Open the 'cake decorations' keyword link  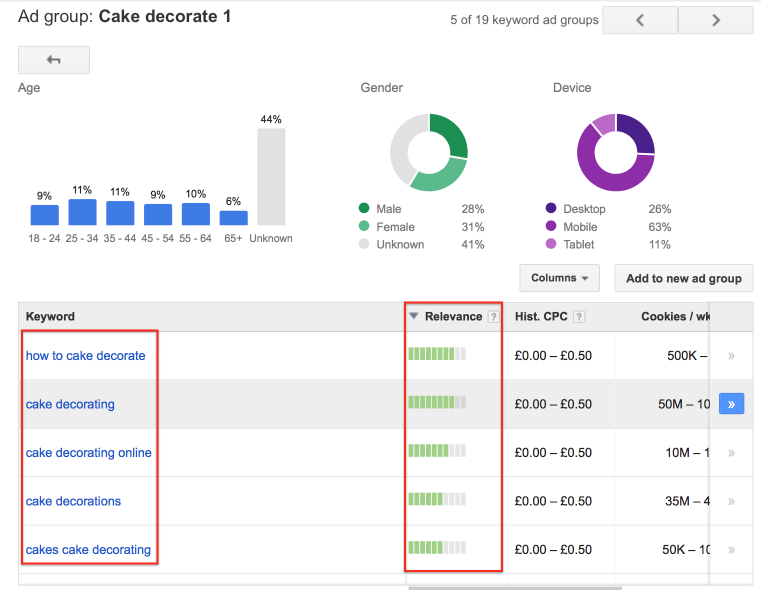pyautogui.click(x=73, y=501)
